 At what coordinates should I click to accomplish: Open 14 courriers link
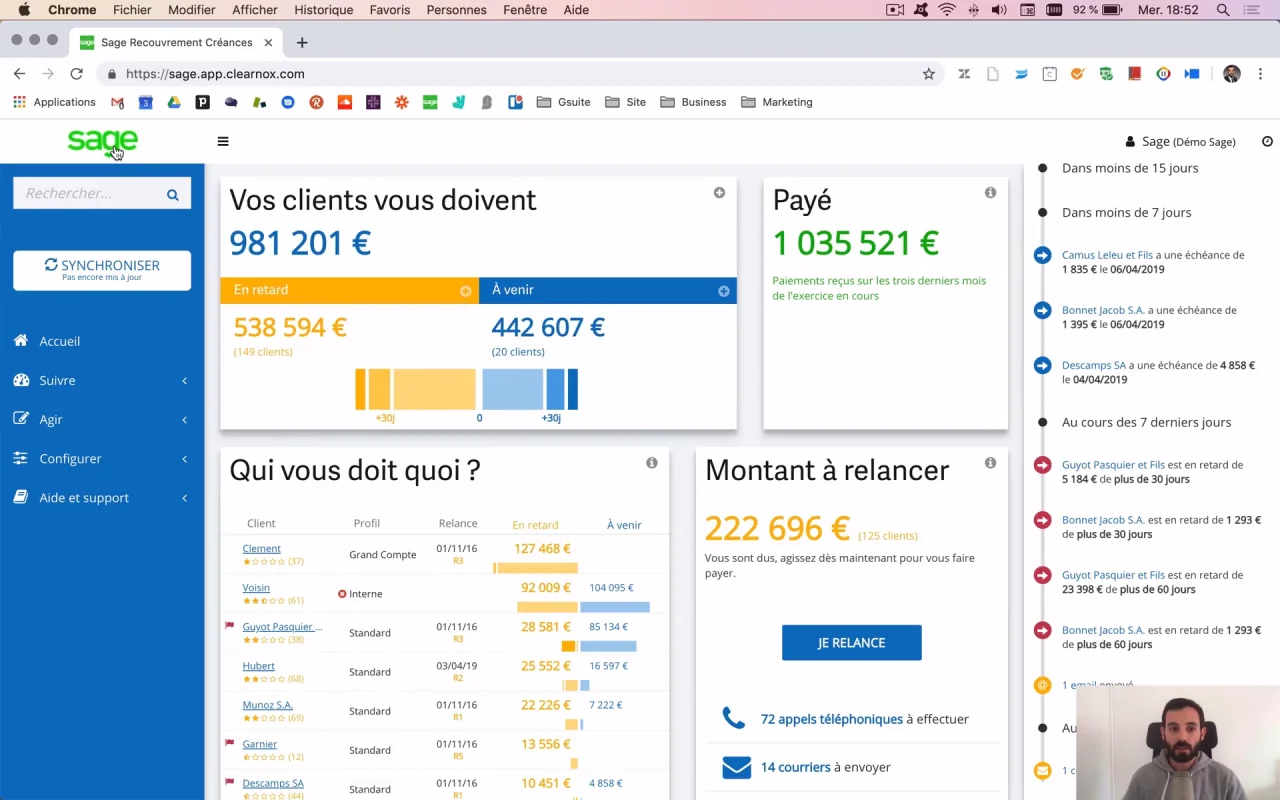tap(795, 767)
